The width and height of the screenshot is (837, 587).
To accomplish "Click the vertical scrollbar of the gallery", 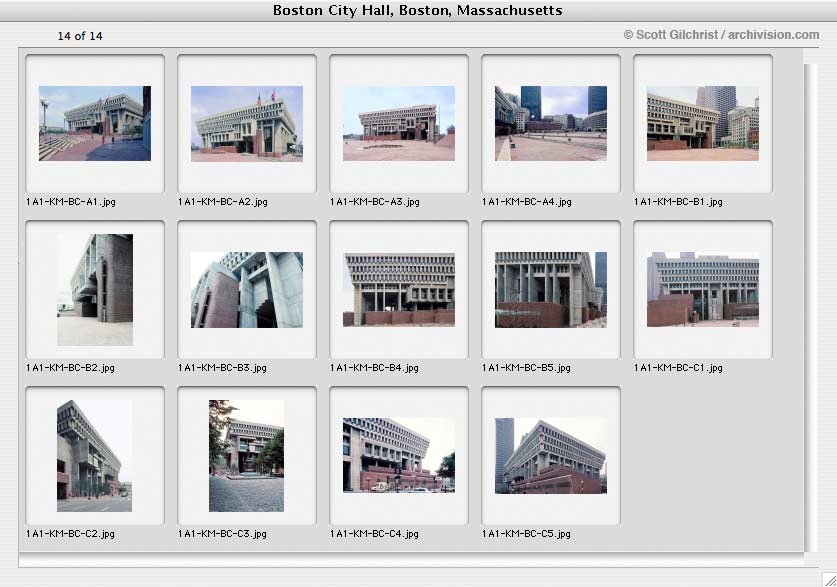I will (811, 308).
